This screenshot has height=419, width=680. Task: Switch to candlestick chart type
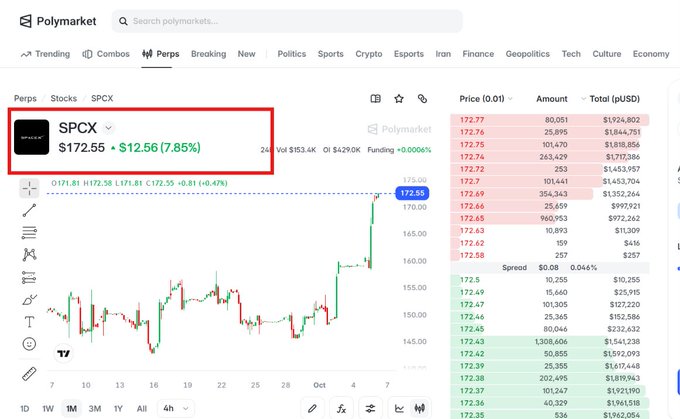[x=420, y=408]
